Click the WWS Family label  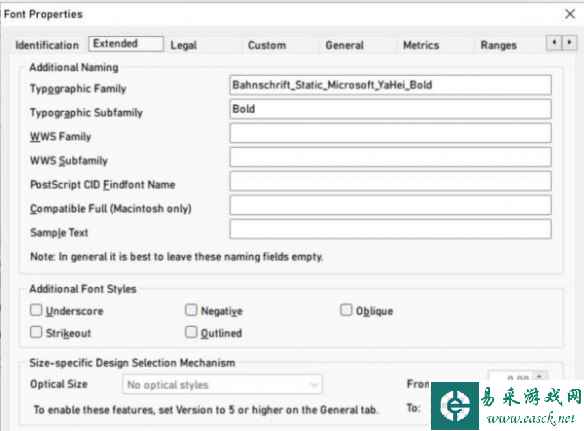coord(61,137)
